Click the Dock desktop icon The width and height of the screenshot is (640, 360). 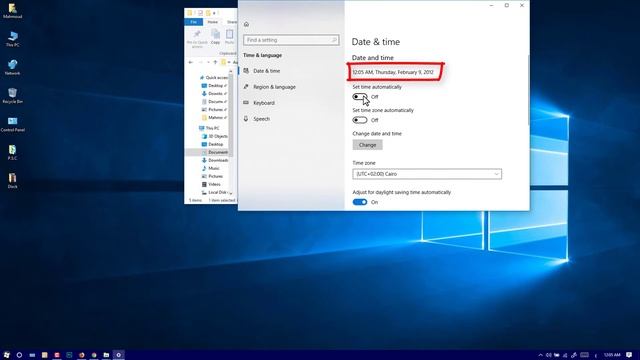pyautogui.click(x=13, y=180)
